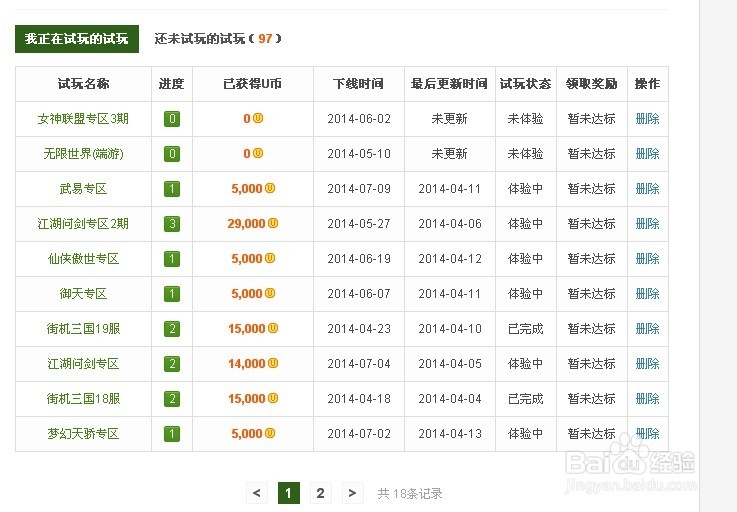Open 街机三国18服 trial link
Image resolution: width=737 pixels, height=512 pixels.
point(83,399)
